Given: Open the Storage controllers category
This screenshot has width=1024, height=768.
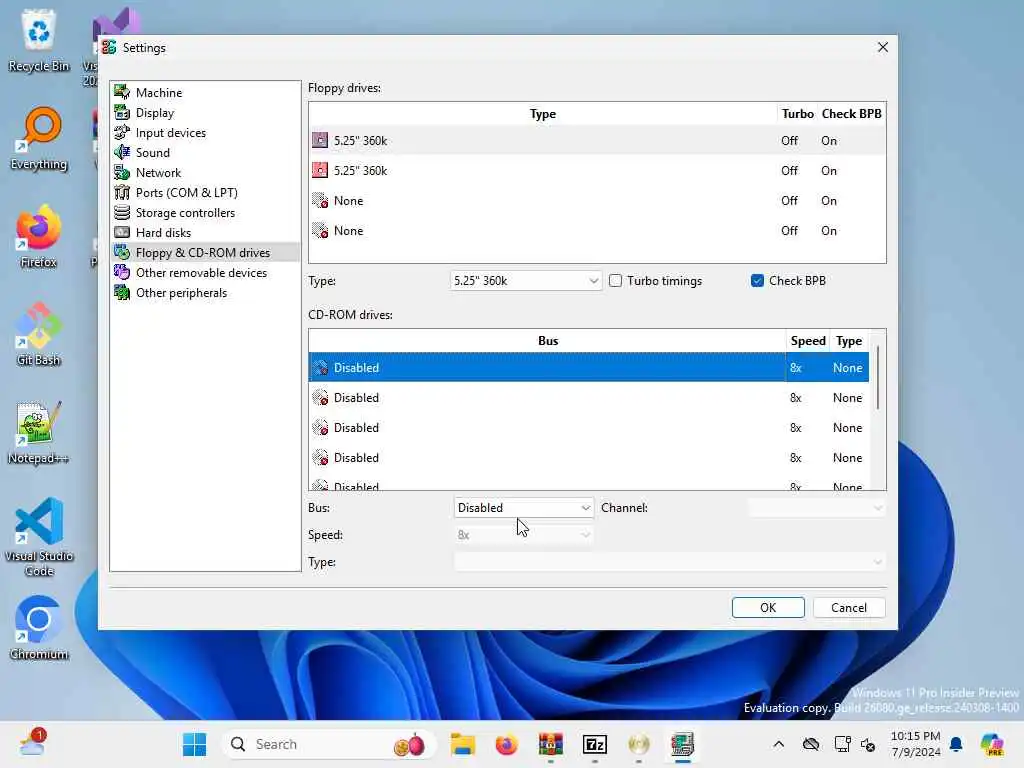Looking at the screenshot, I should pyautogui.click(x=185, y=213).
